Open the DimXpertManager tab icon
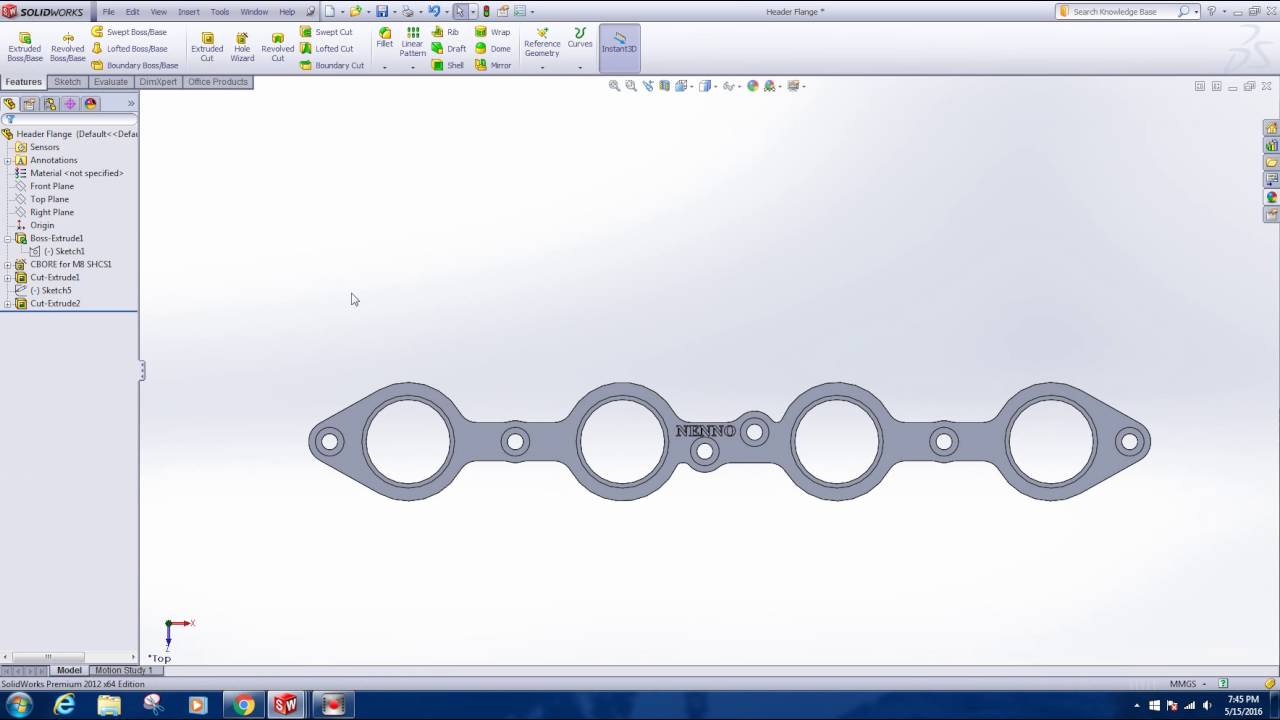Image resolution: width=1280 pixels, height=720 pixels. [x=70, y=104]
